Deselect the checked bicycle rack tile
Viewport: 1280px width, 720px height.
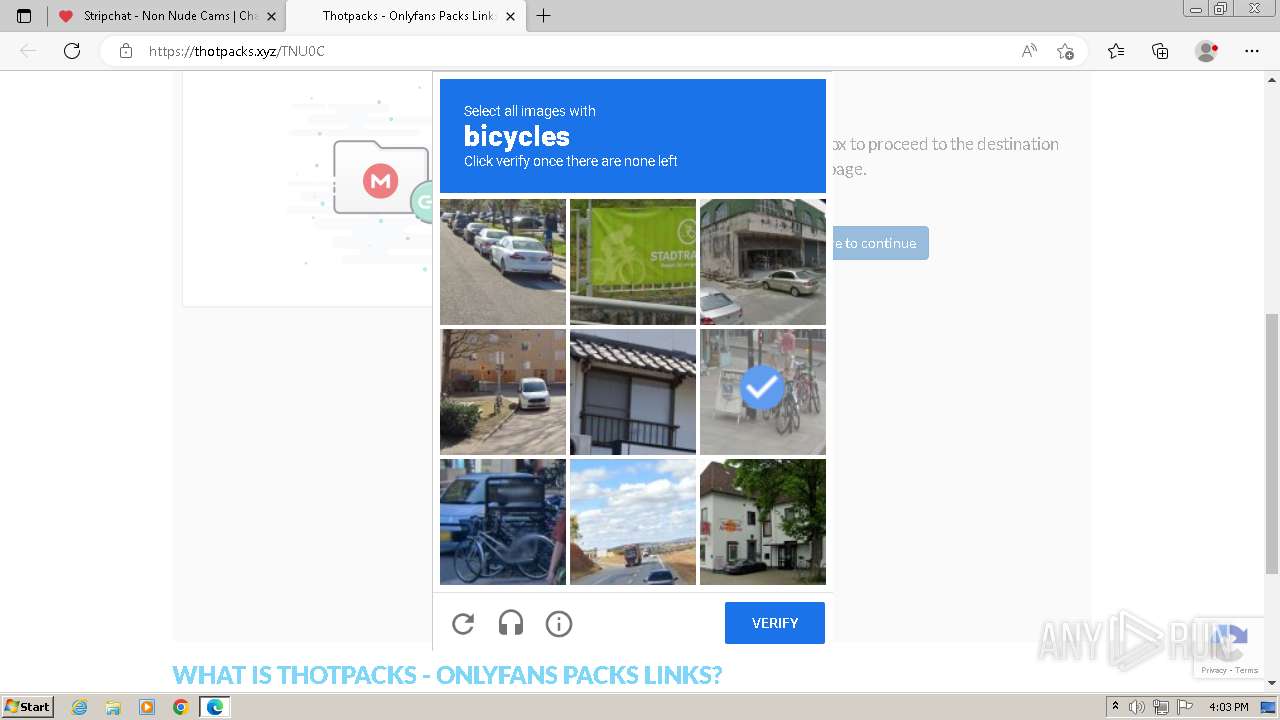[763, 392]
